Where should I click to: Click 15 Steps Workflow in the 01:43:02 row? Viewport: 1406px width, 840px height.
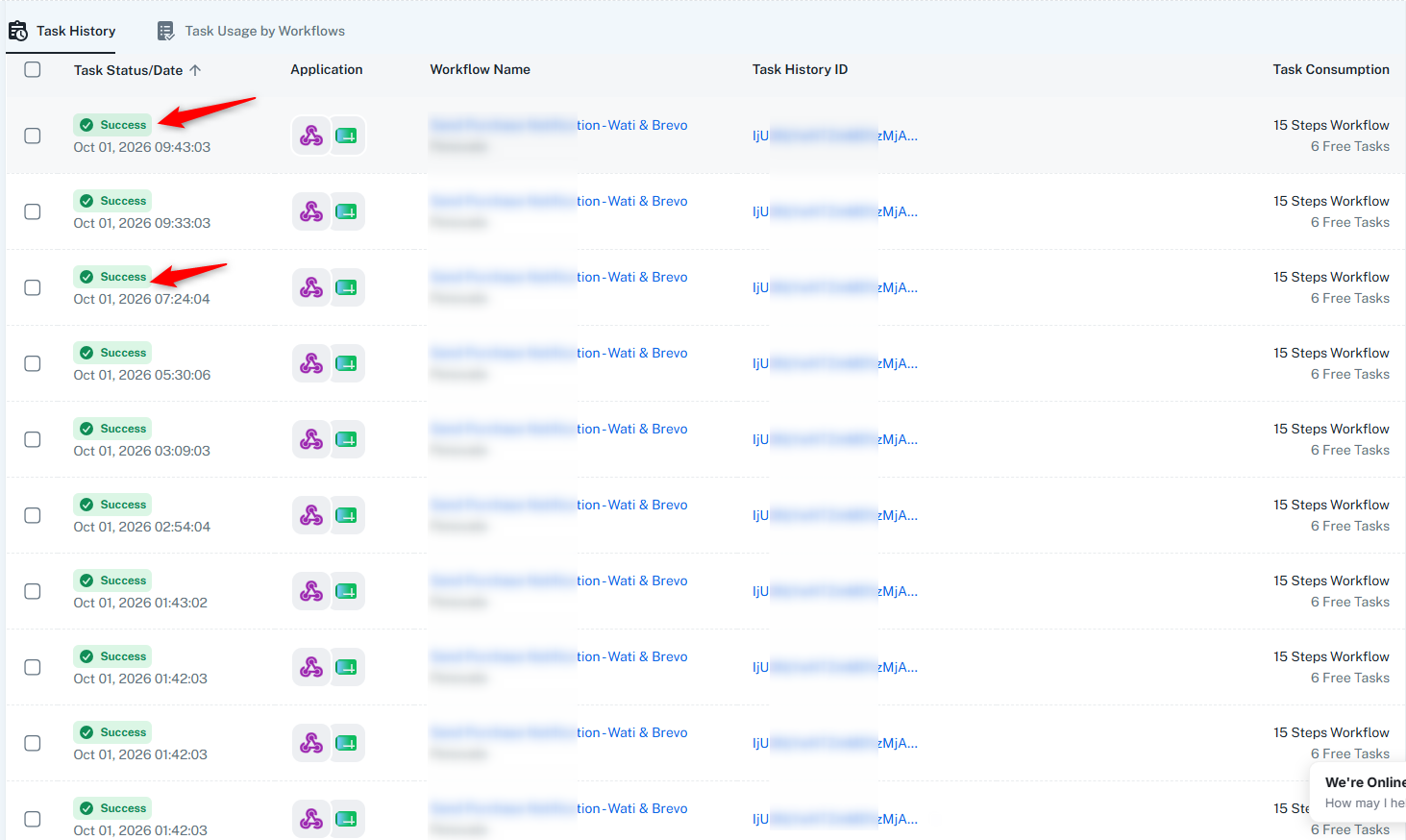click(1331, 581)
